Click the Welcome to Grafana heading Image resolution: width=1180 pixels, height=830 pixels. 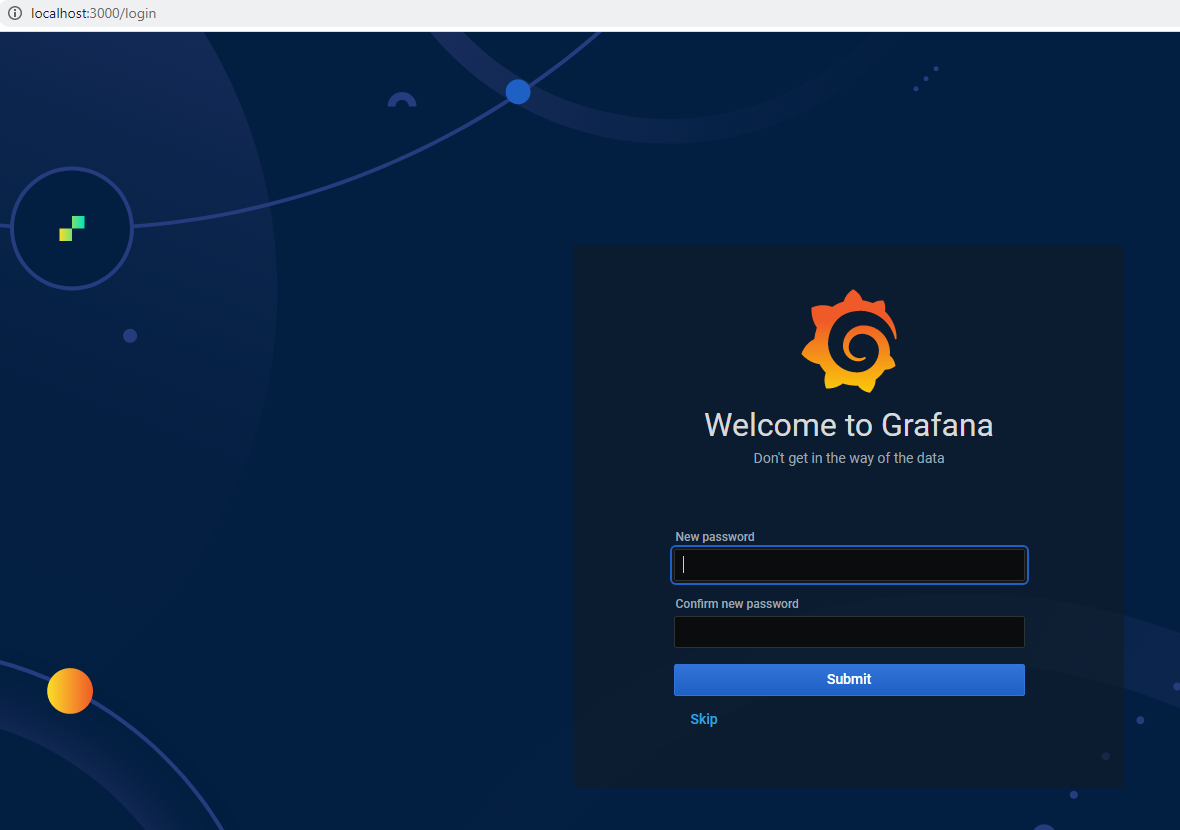849,425
